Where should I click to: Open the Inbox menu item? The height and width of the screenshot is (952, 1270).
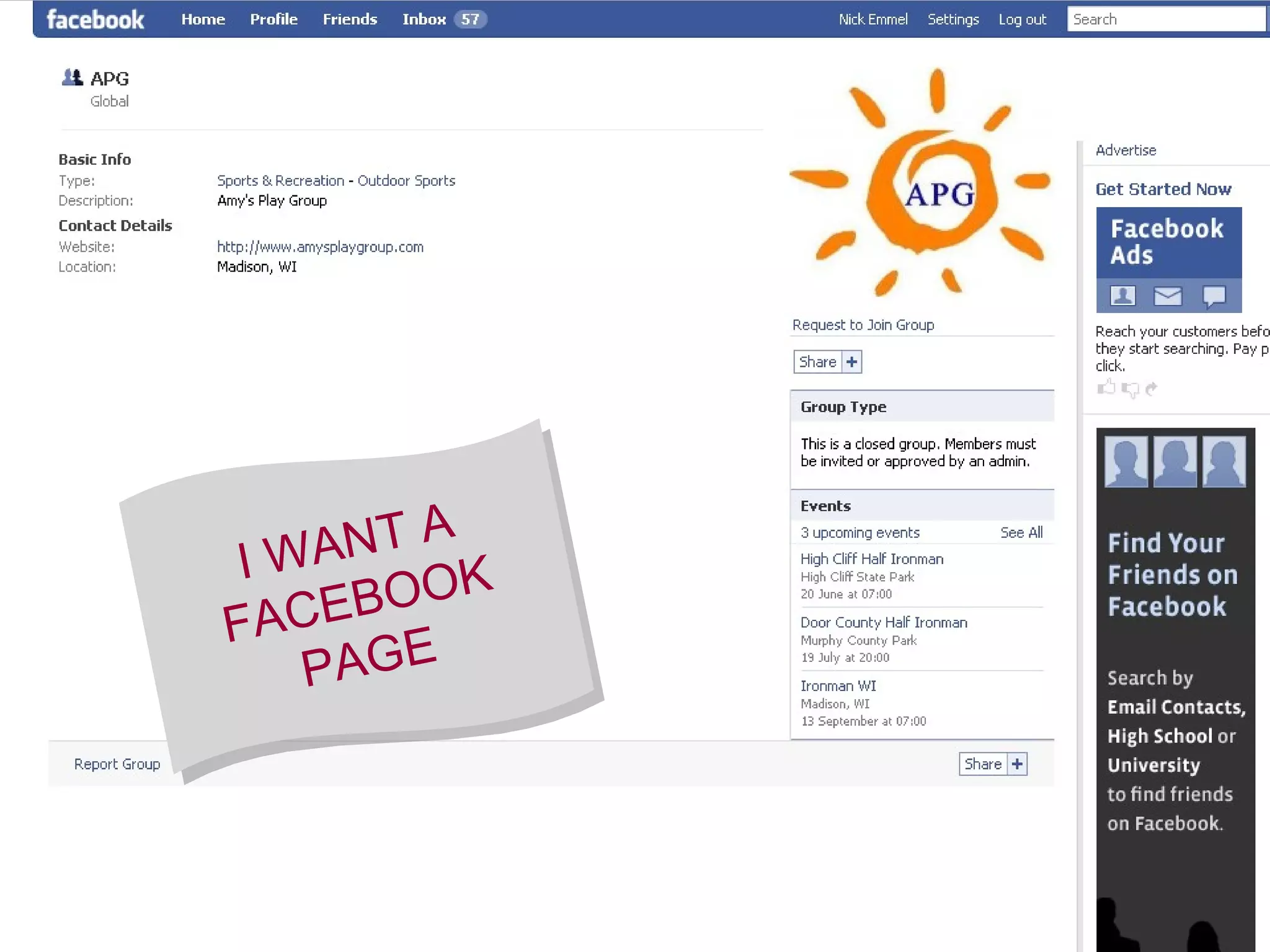(x=424, y=19)
